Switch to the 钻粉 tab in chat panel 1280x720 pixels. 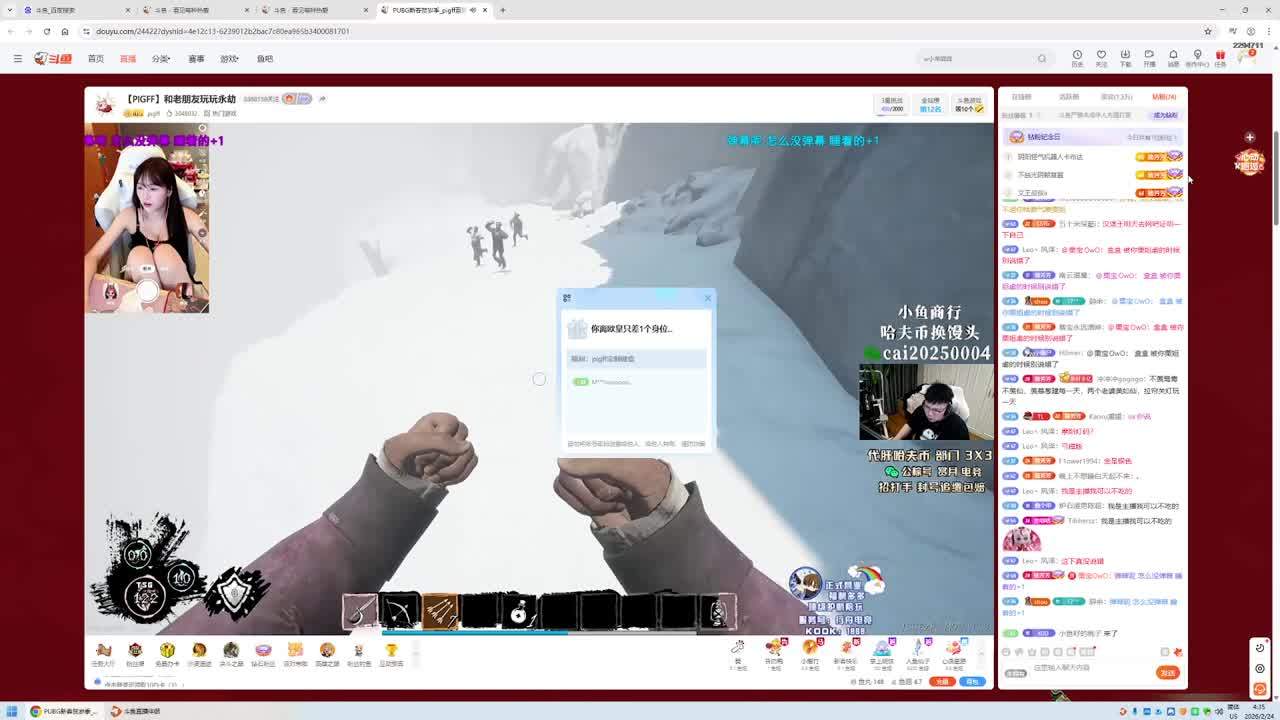tap(1164, 97)
